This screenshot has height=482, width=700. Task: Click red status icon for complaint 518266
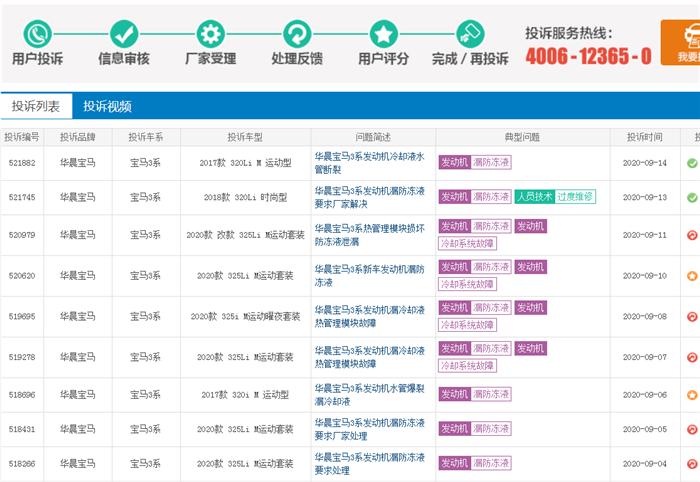tap(692, 464)
